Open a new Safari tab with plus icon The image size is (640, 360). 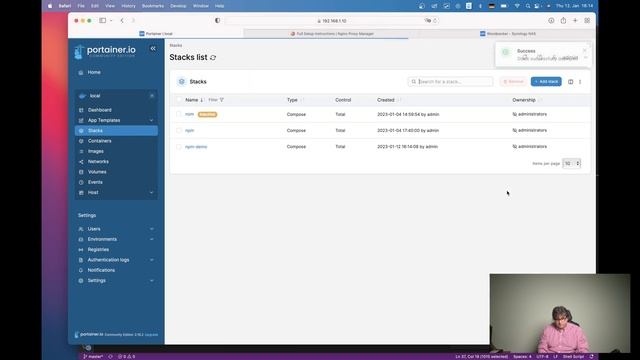(575, 20)
